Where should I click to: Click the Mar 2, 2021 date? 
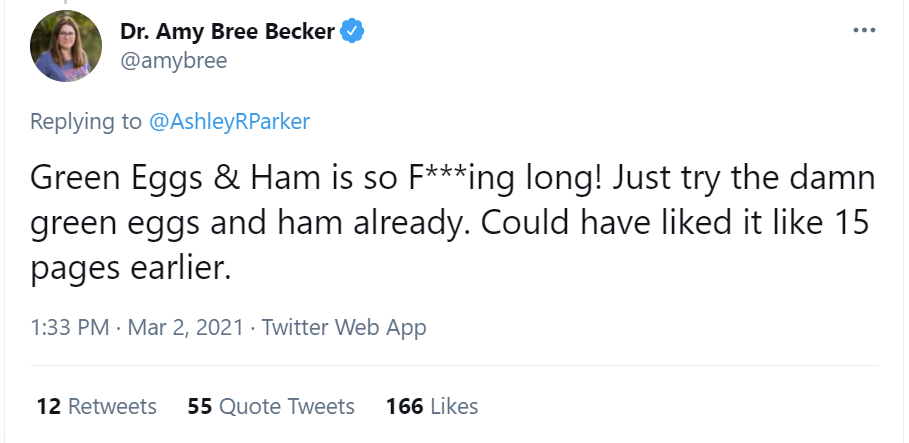click(x=186, y=327)
